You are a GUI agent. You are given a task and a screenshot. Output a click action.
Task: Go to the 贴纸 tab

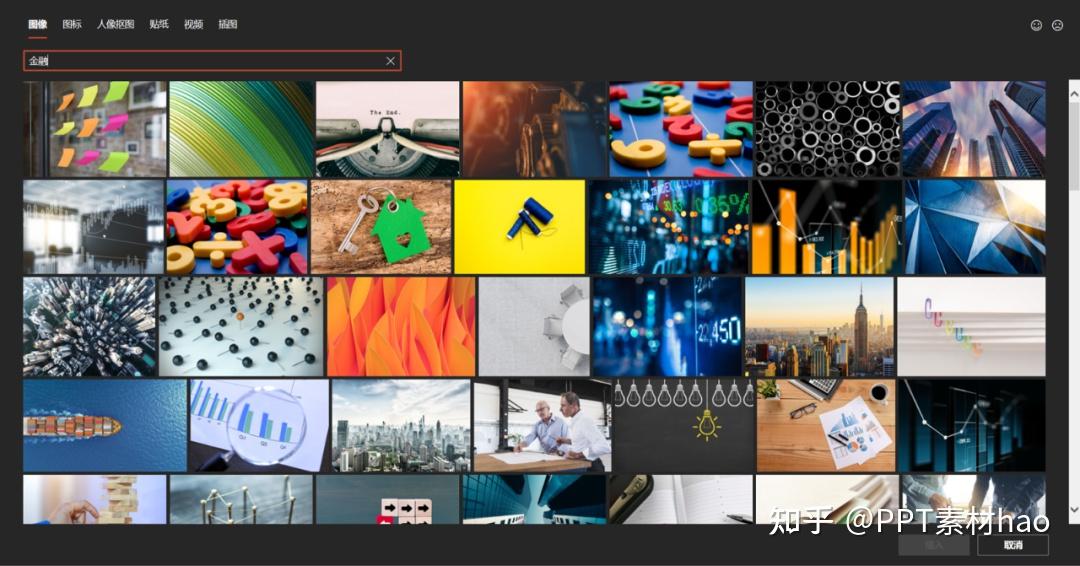[159, 24]
